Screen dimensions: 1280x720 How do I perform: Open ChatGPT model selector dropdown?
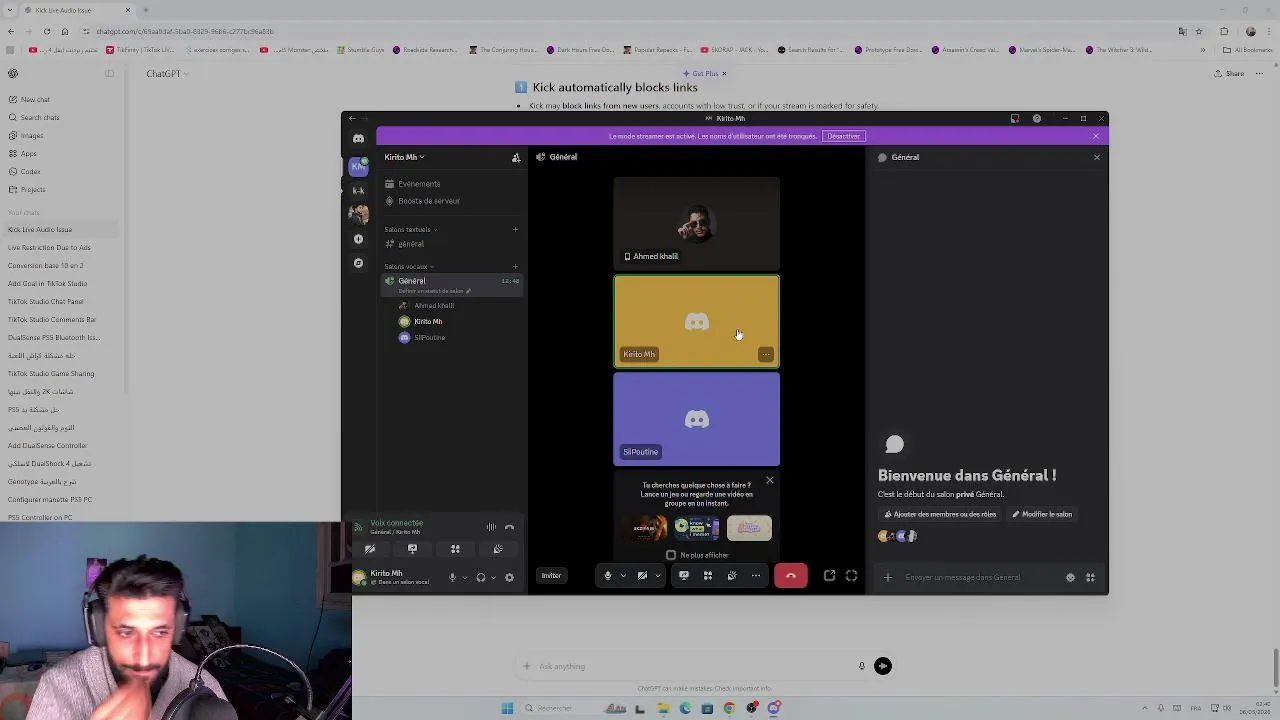[x=167, y=73]
